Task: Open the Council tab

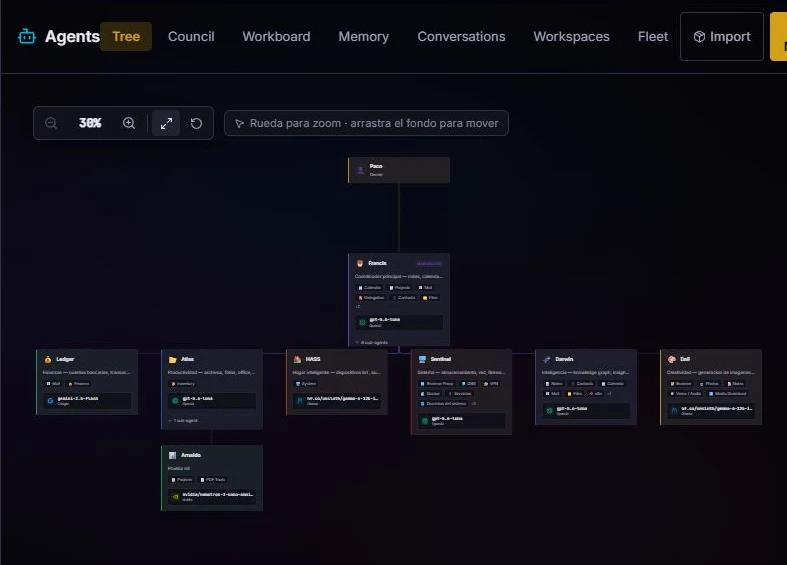Action: coord(191,37)
